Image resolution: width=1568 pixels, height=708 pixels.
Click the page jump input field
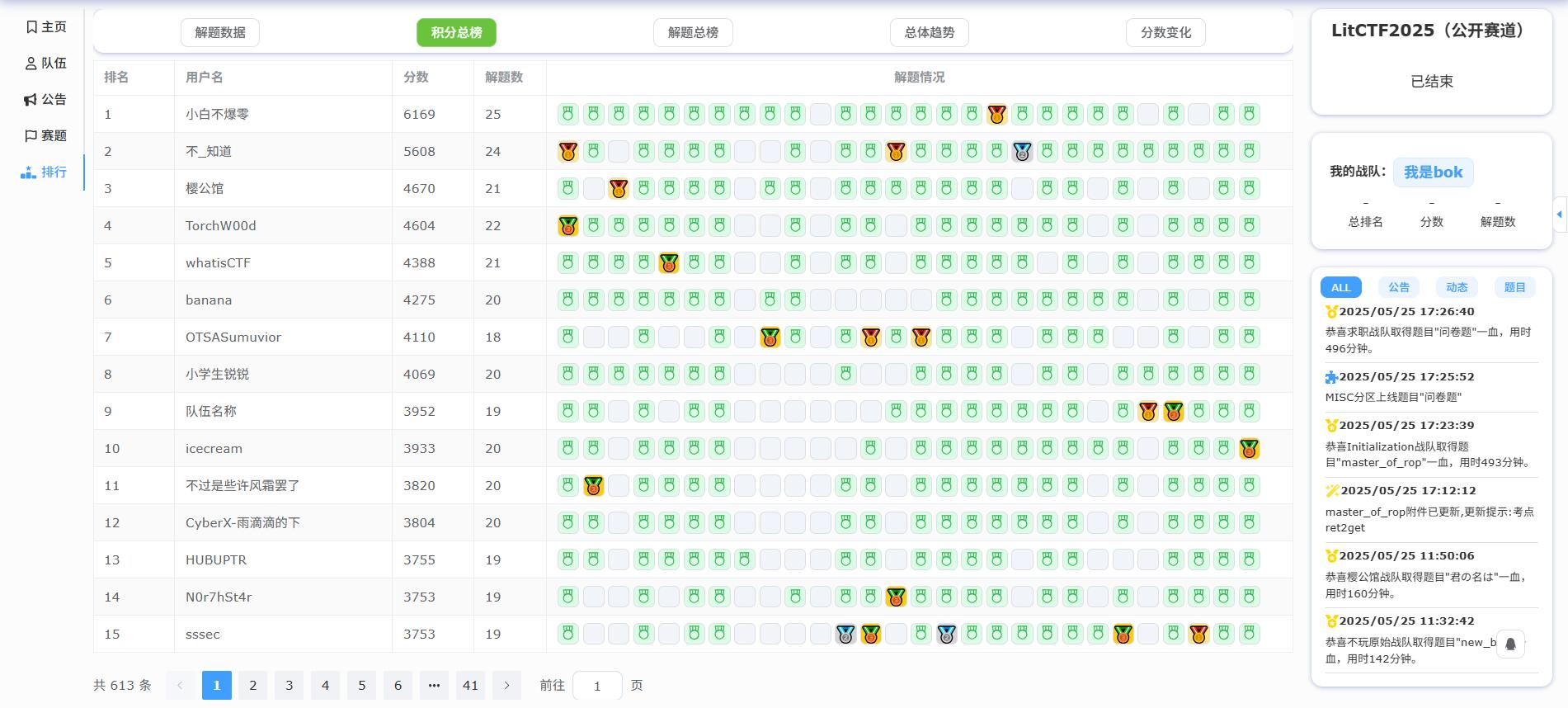click(597, 686)
